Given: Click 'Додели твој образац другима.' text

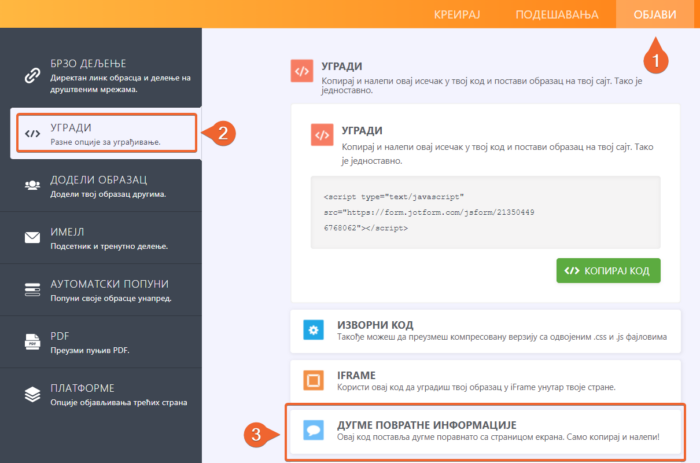Looking at the screenshot, I should pos(108,194).
